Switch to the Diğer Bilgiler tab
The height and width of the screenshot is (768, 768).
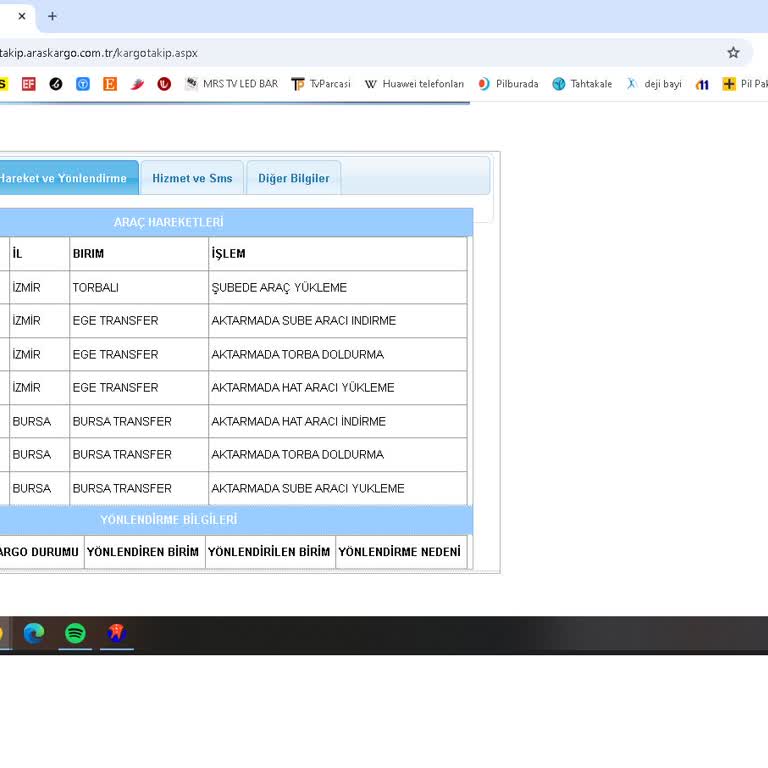(293, 178)
